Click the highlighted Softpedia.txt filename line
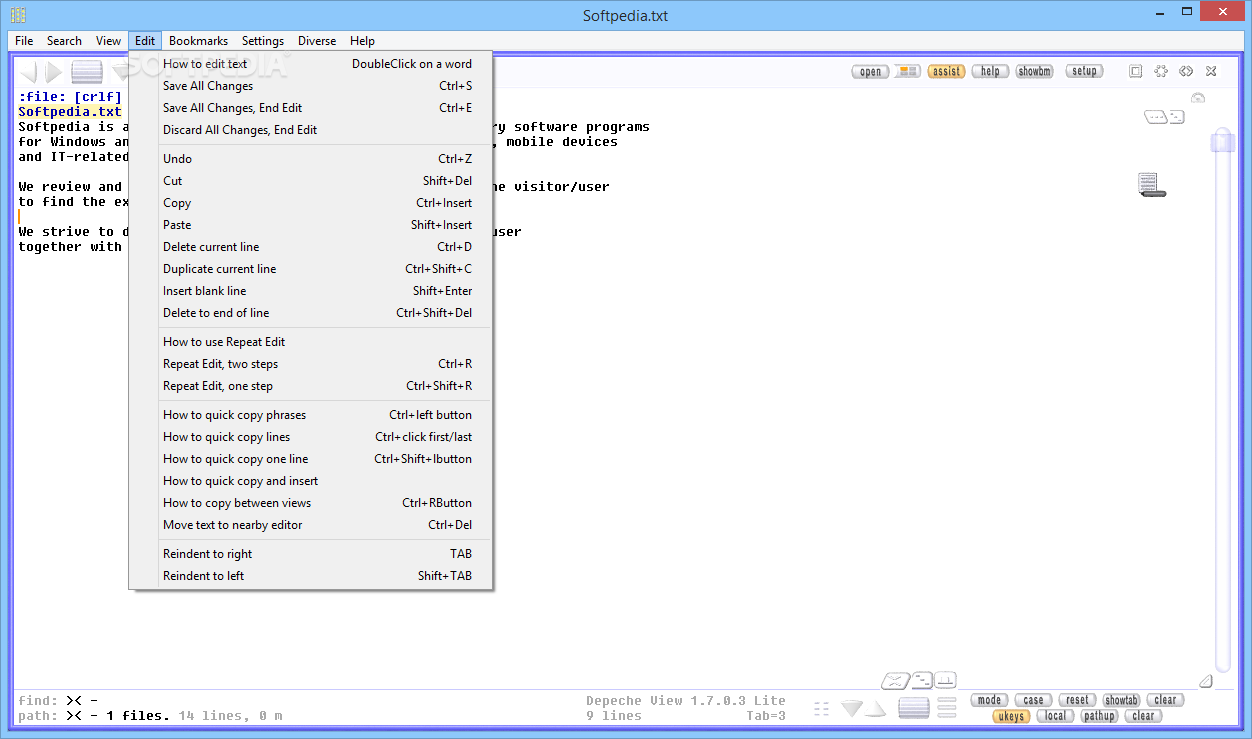Image resolution: width=1252 pixels, height=739 pixels. click(70, 112)
